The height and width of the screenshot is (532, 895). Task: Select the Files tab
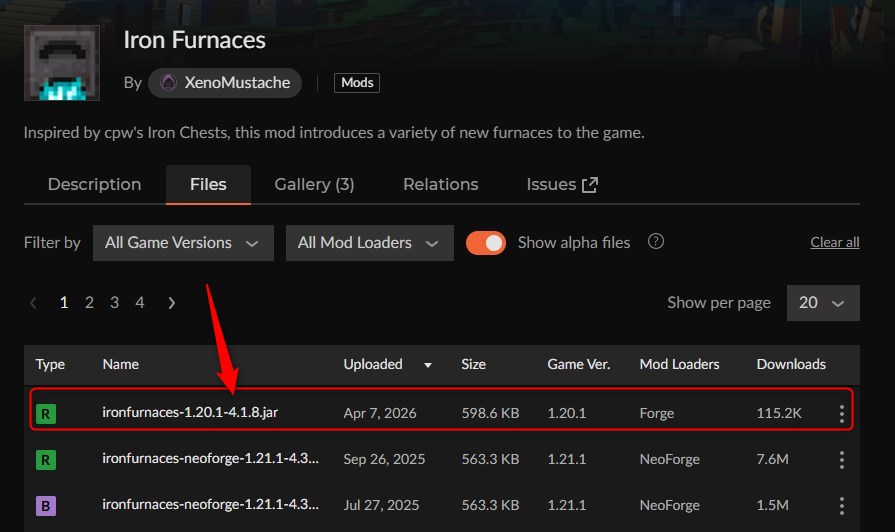pos(208,184)
